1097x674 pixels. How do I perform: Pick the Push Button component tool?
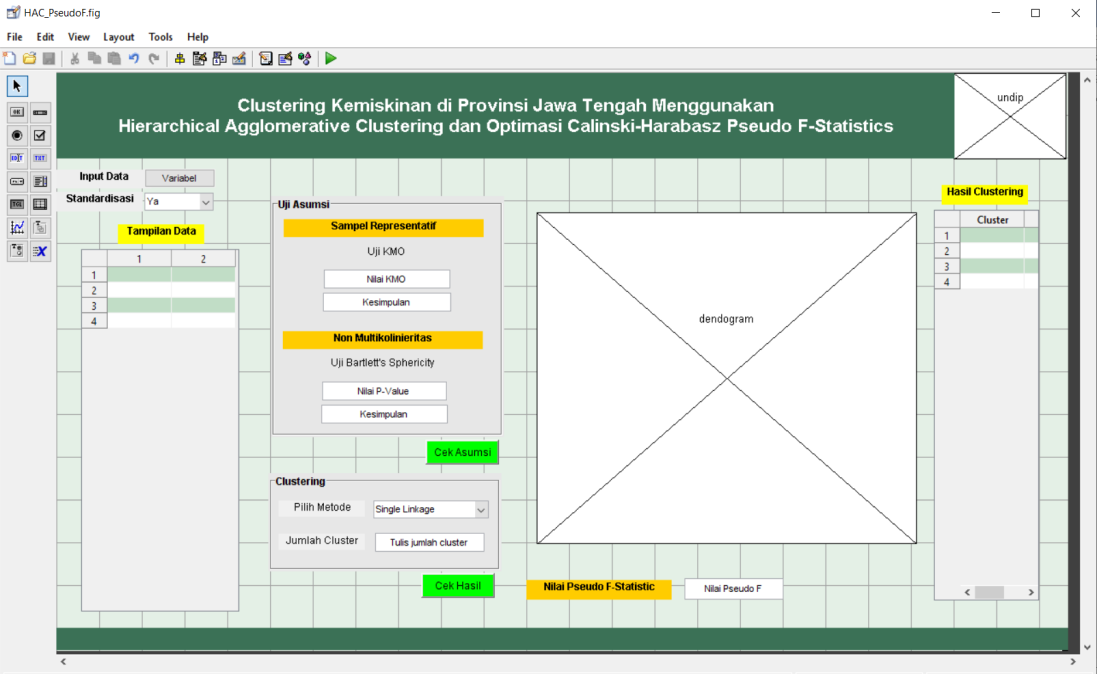(17, 112)
